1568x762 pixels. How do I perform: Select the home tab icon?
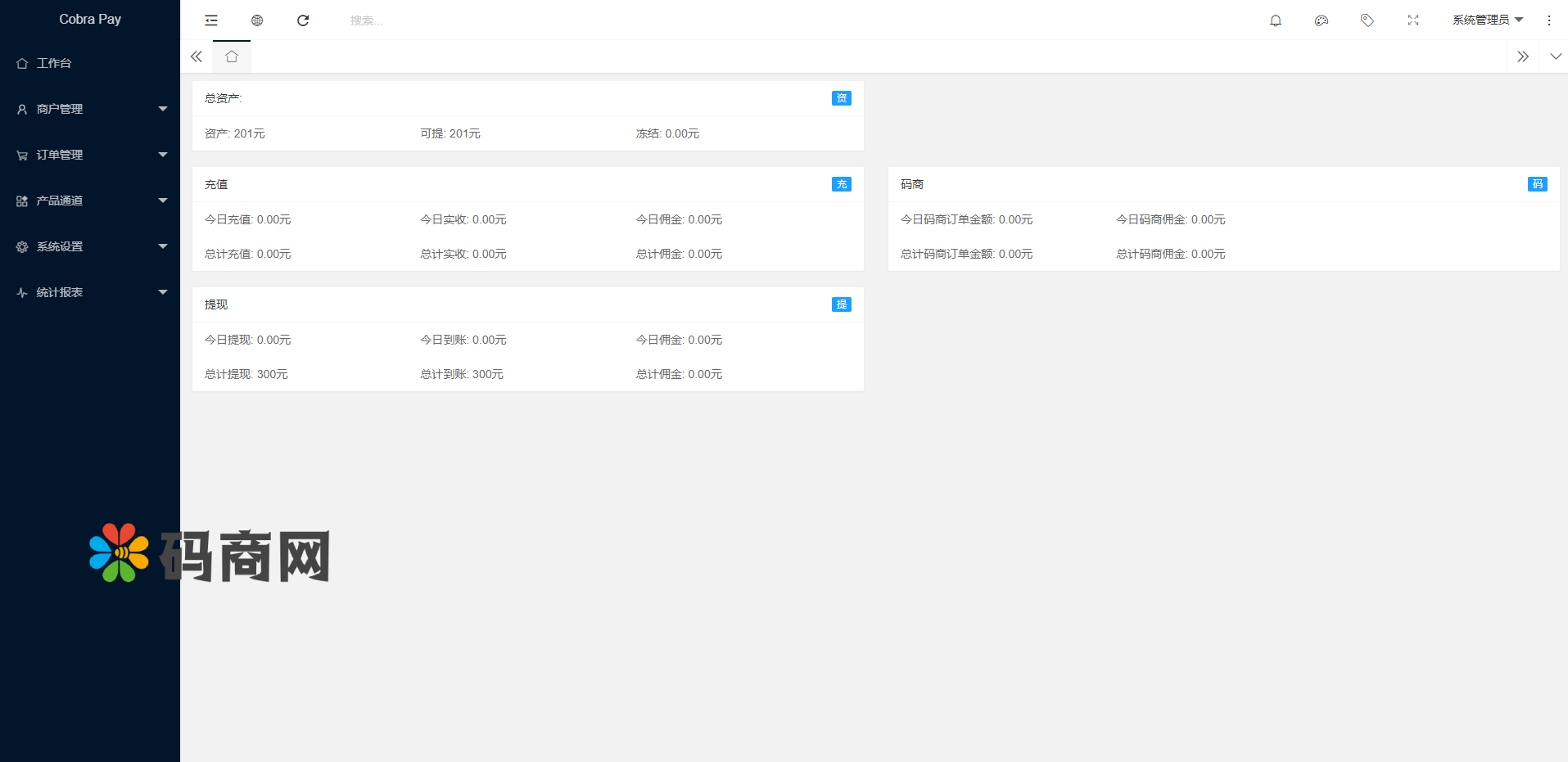pyautogui.click(x=232, y=56)
